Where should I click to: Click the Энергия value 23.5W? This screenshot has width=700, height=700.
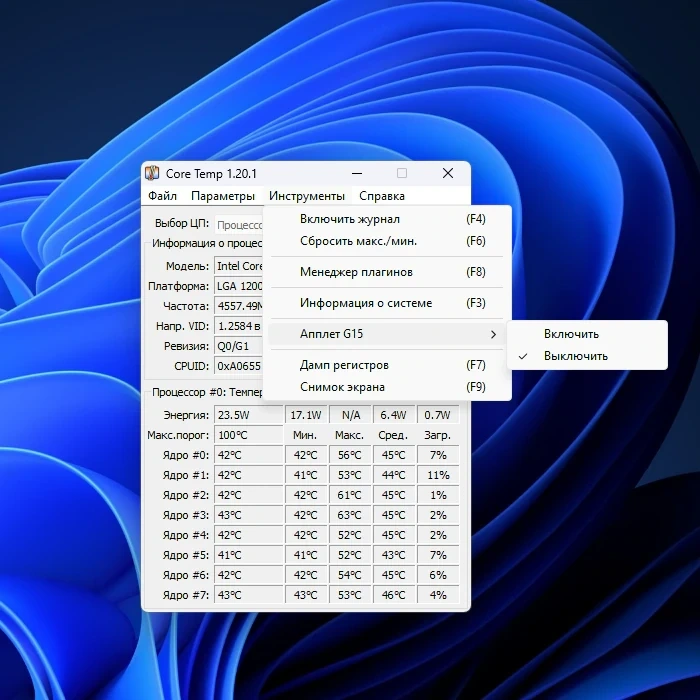tap(249, 415)
